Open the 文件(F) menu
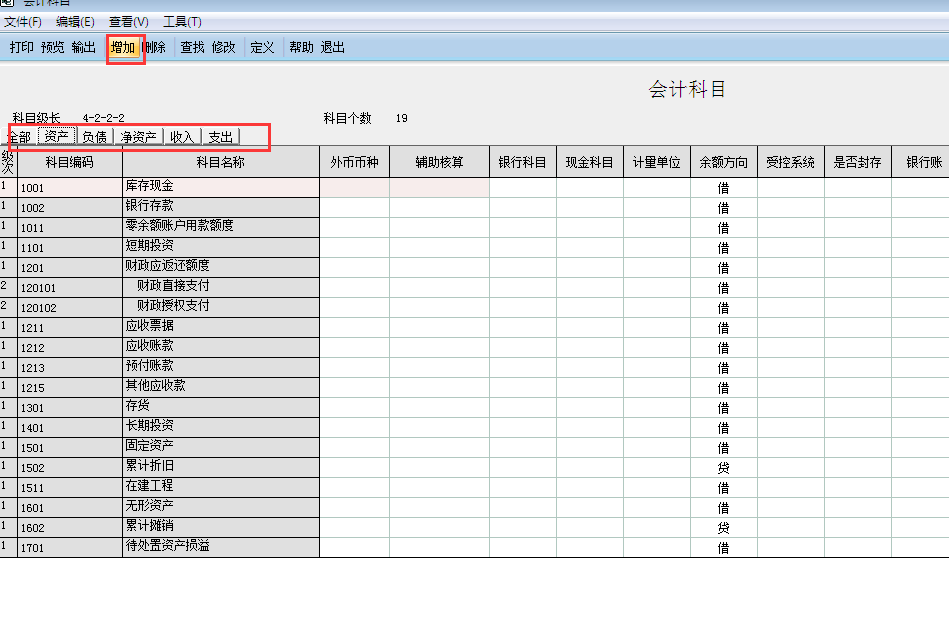Image resolution: width=949 pixels, height=633 pixels. coord(23,22)
